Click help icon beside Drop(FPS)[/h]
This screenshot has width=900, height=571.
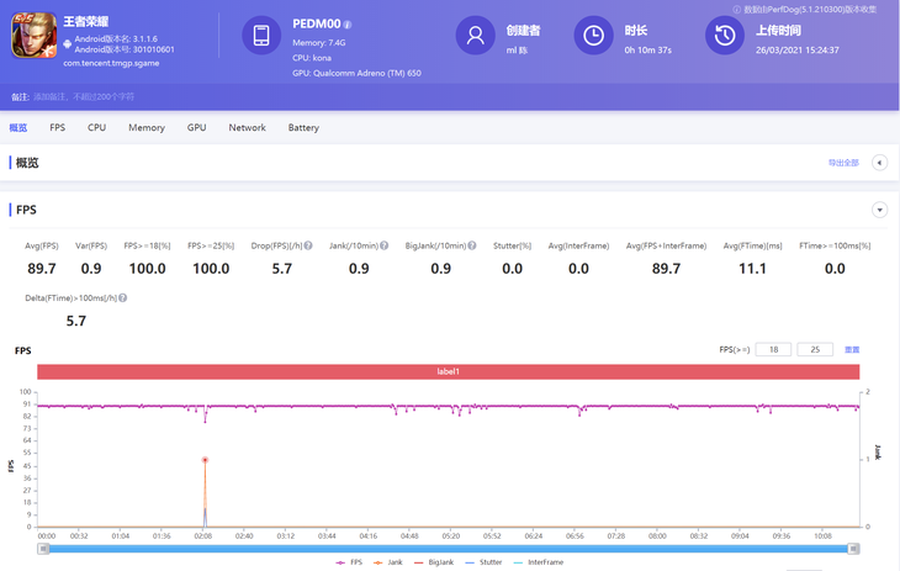click(308, 246)
